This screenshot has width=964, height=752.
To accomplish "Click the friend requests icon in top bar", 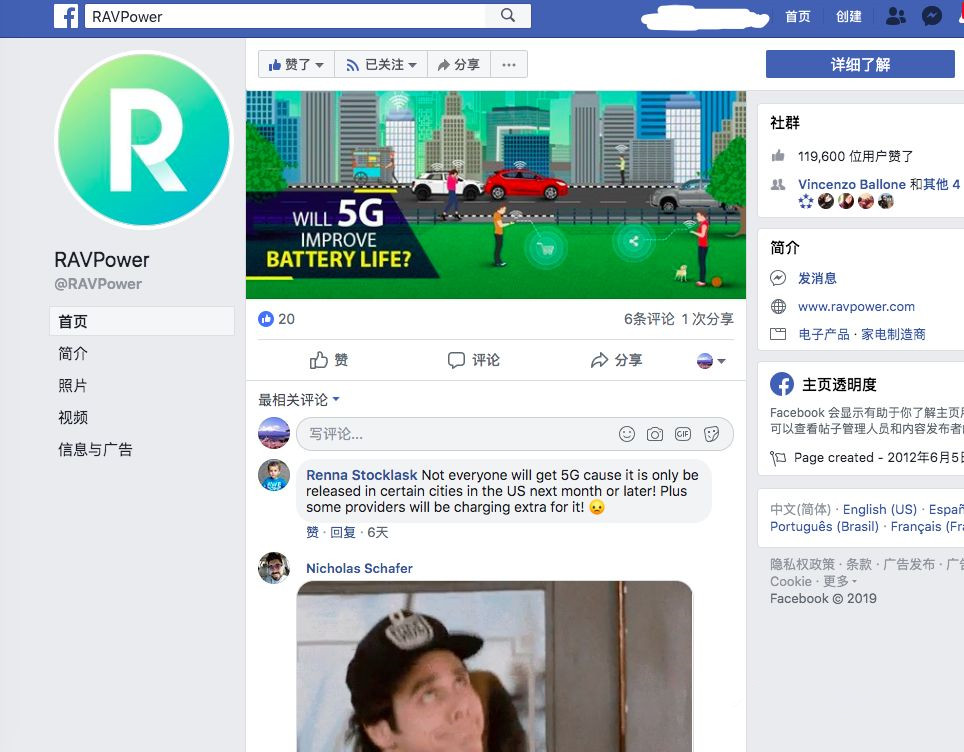I will coord(895,16).
